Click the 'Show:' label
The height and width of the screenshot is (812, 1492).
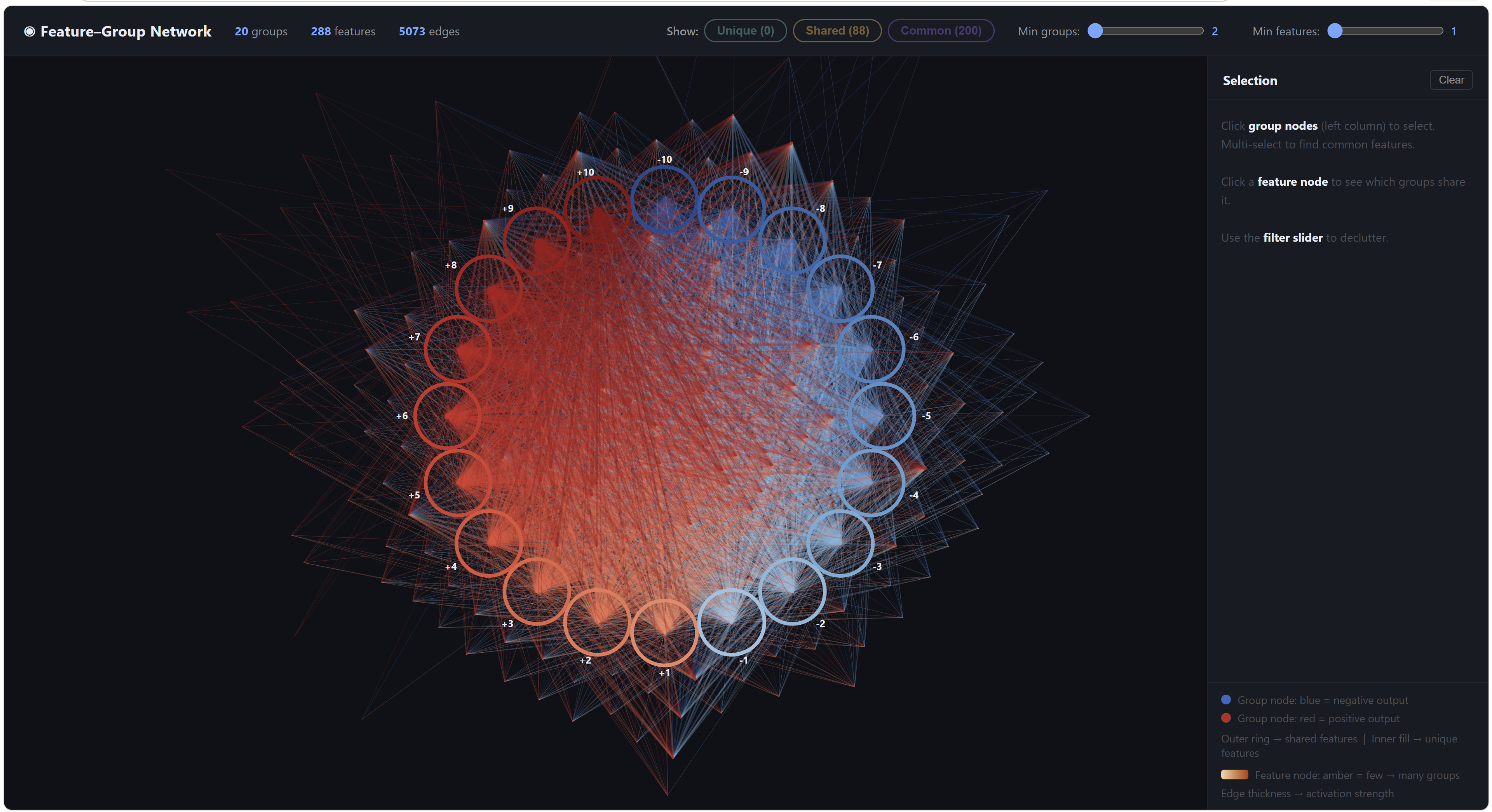(682, 31)
